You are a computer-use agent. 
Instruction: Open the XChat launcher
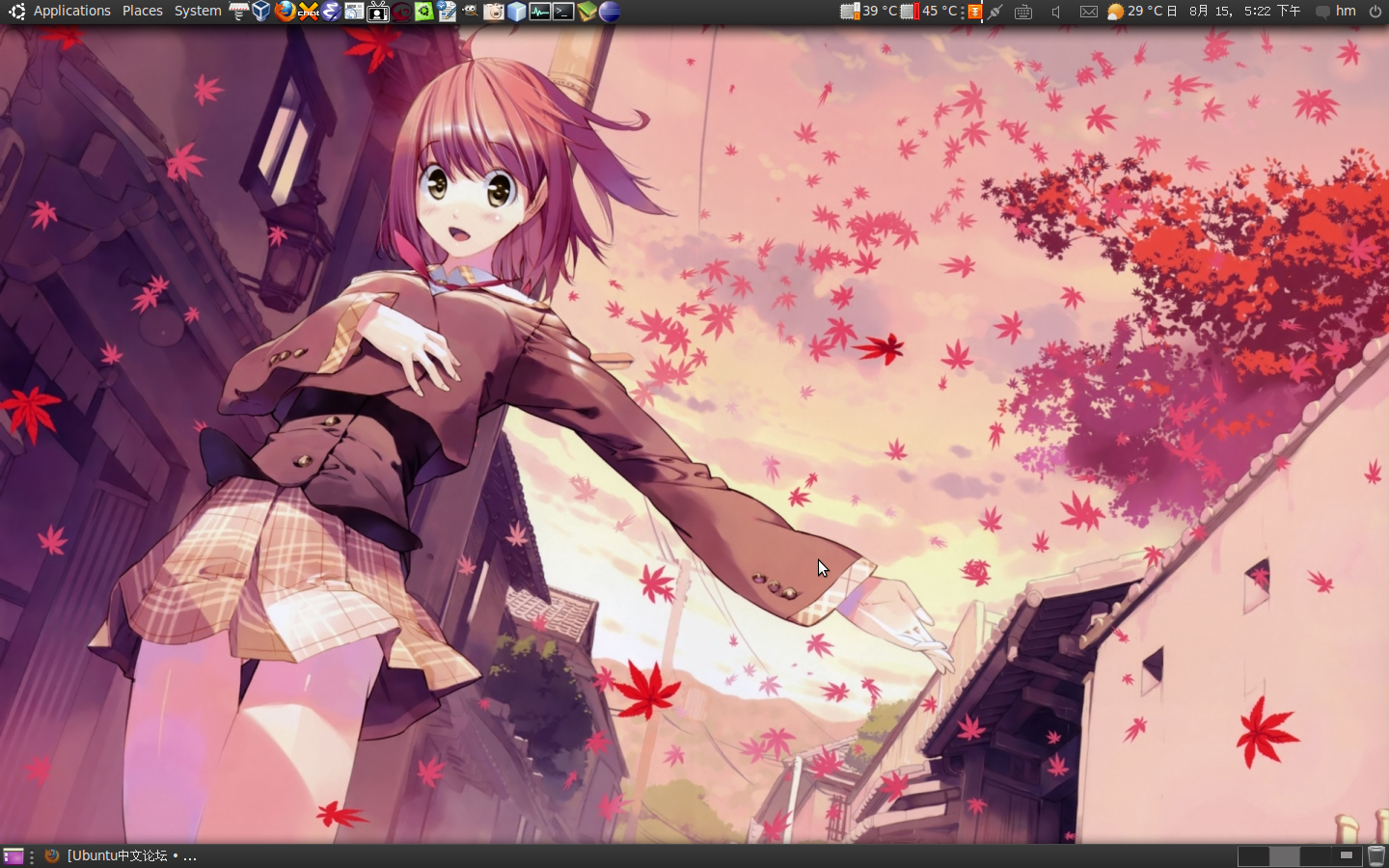pyautogui.click(x=309, y=12)
